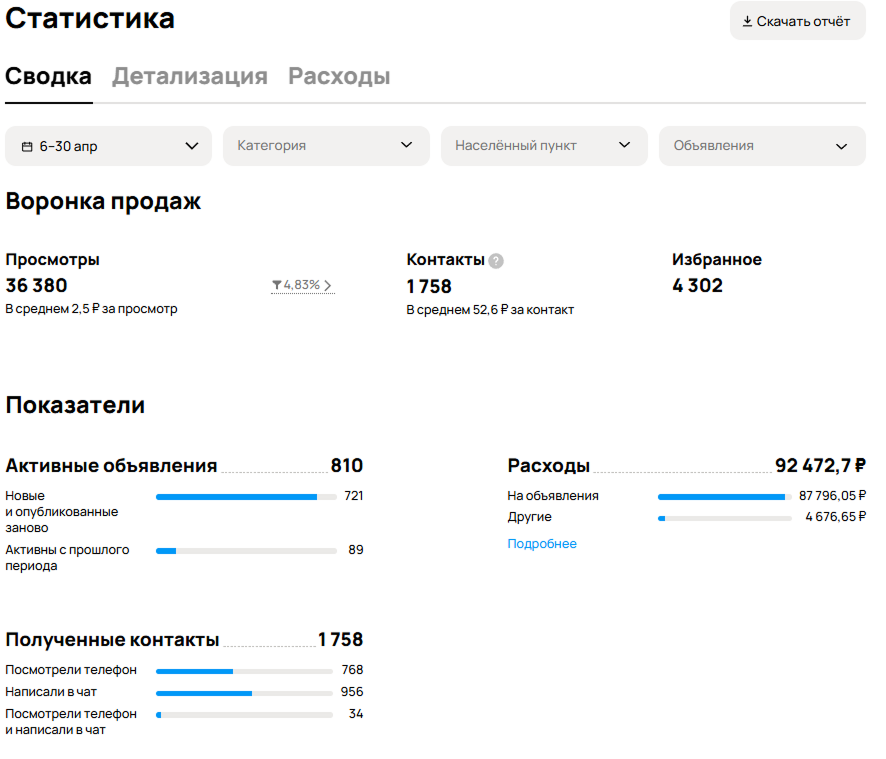Switch to the «Расходы» tab
Viewport: 886px width, 759px height.
pyautogui.click(x=339, y=75)
